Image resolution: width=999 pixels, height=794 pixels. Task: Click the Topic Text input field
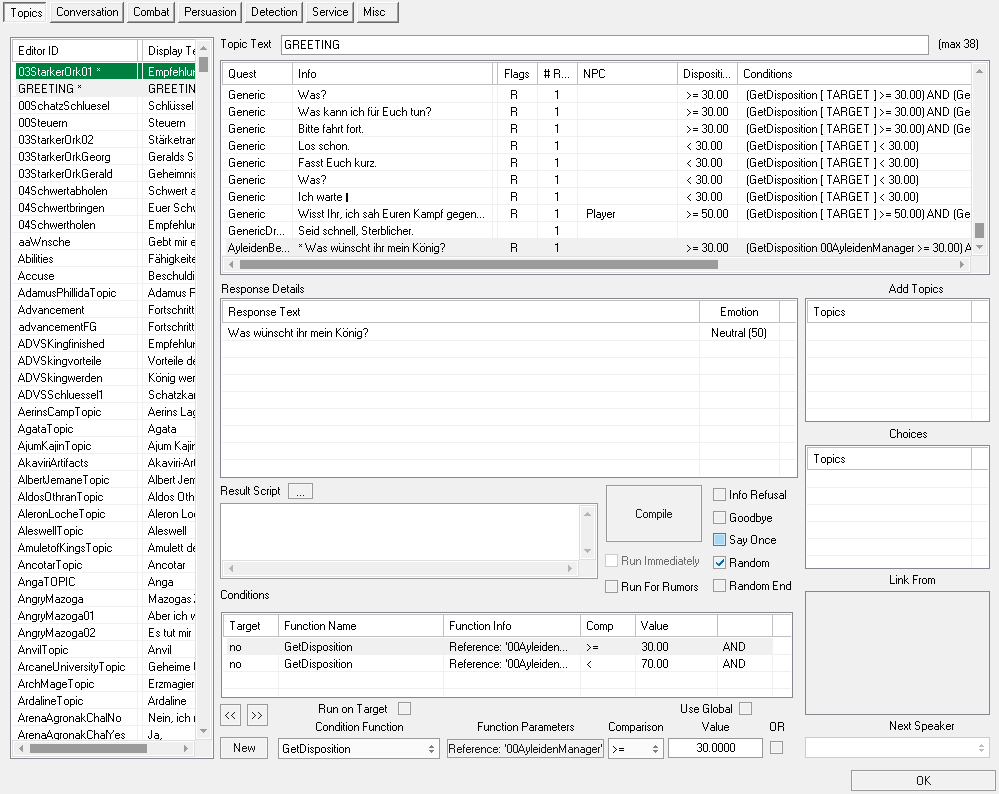click(603, 45)
